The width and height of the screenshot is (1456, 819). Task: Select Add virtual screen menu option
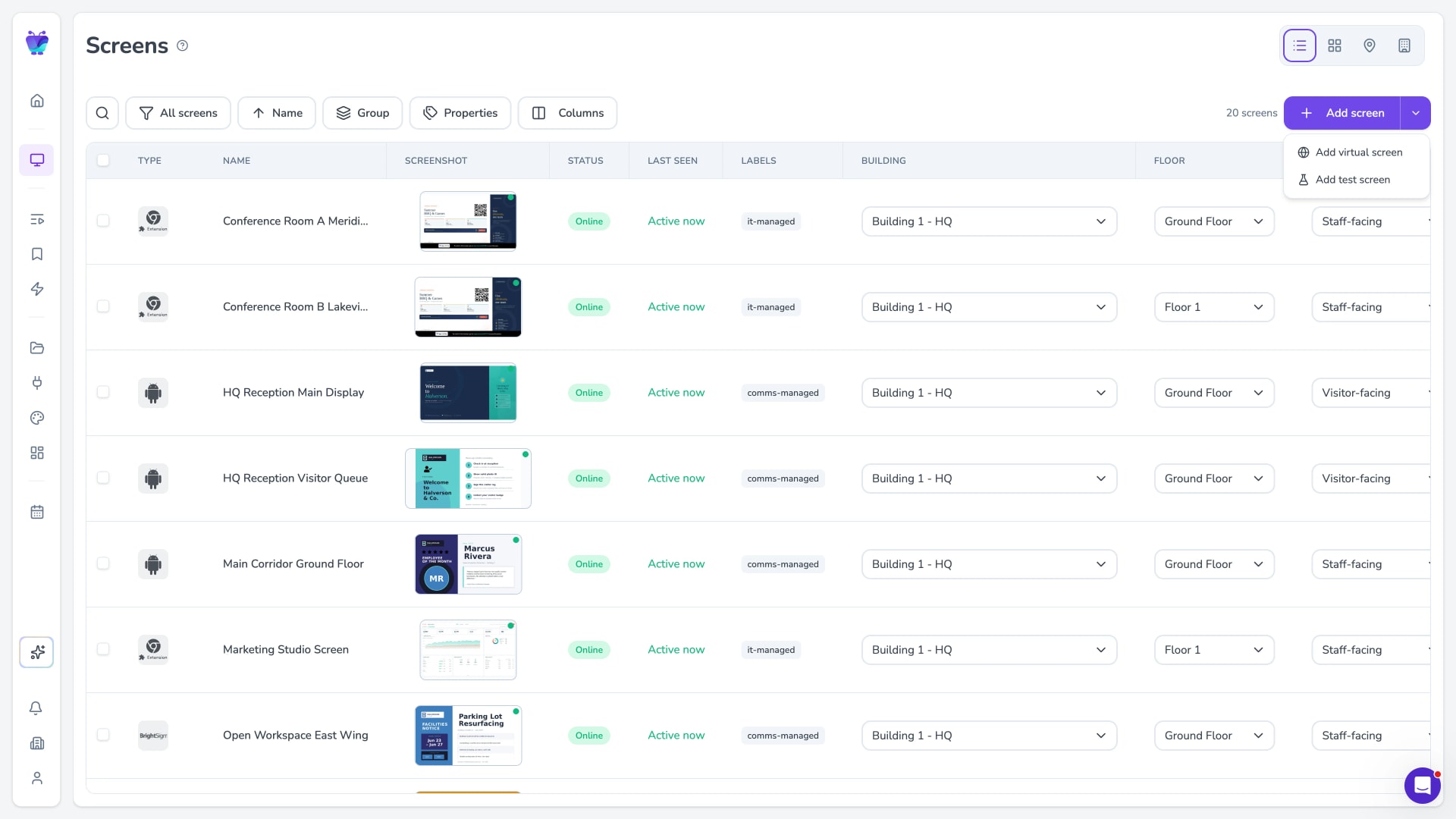1357,152
